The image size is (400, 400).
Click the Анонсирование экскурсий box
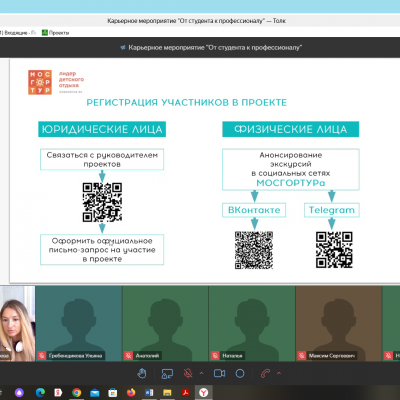[x=291, y=169]
